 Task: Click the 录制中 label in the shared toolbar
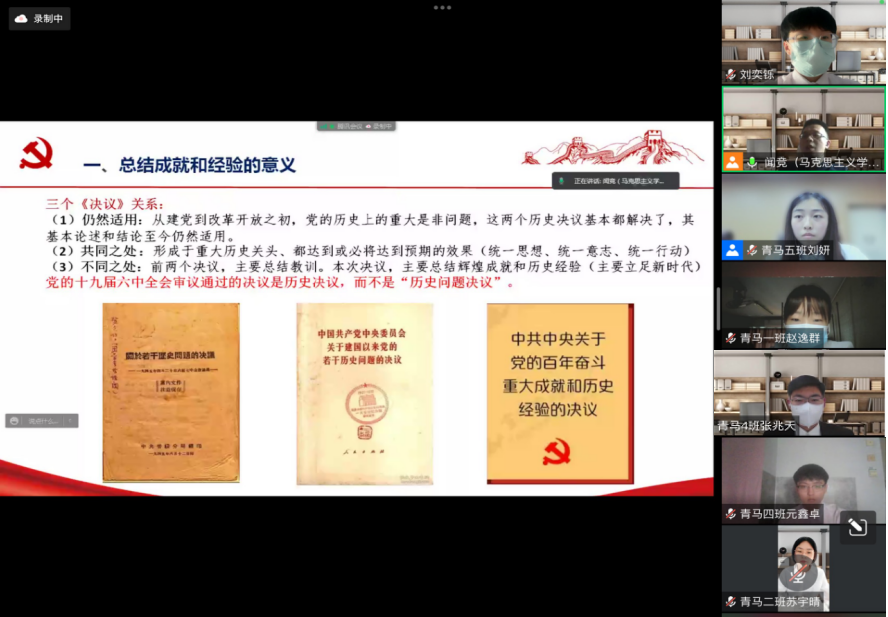(380, 127)
